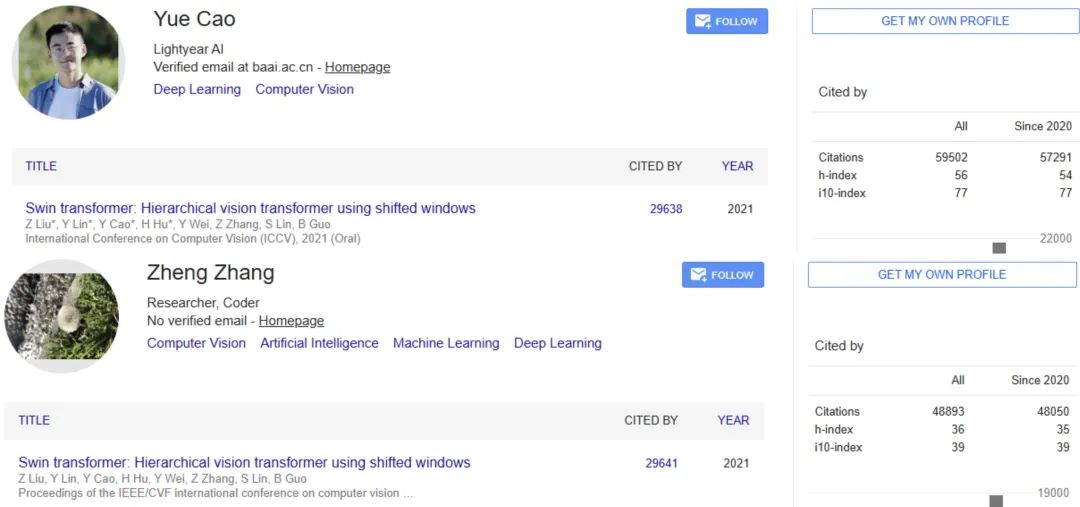Open the 29641 citation count link
This screenshot has width=1080, height=507.
tap(662, 463)
